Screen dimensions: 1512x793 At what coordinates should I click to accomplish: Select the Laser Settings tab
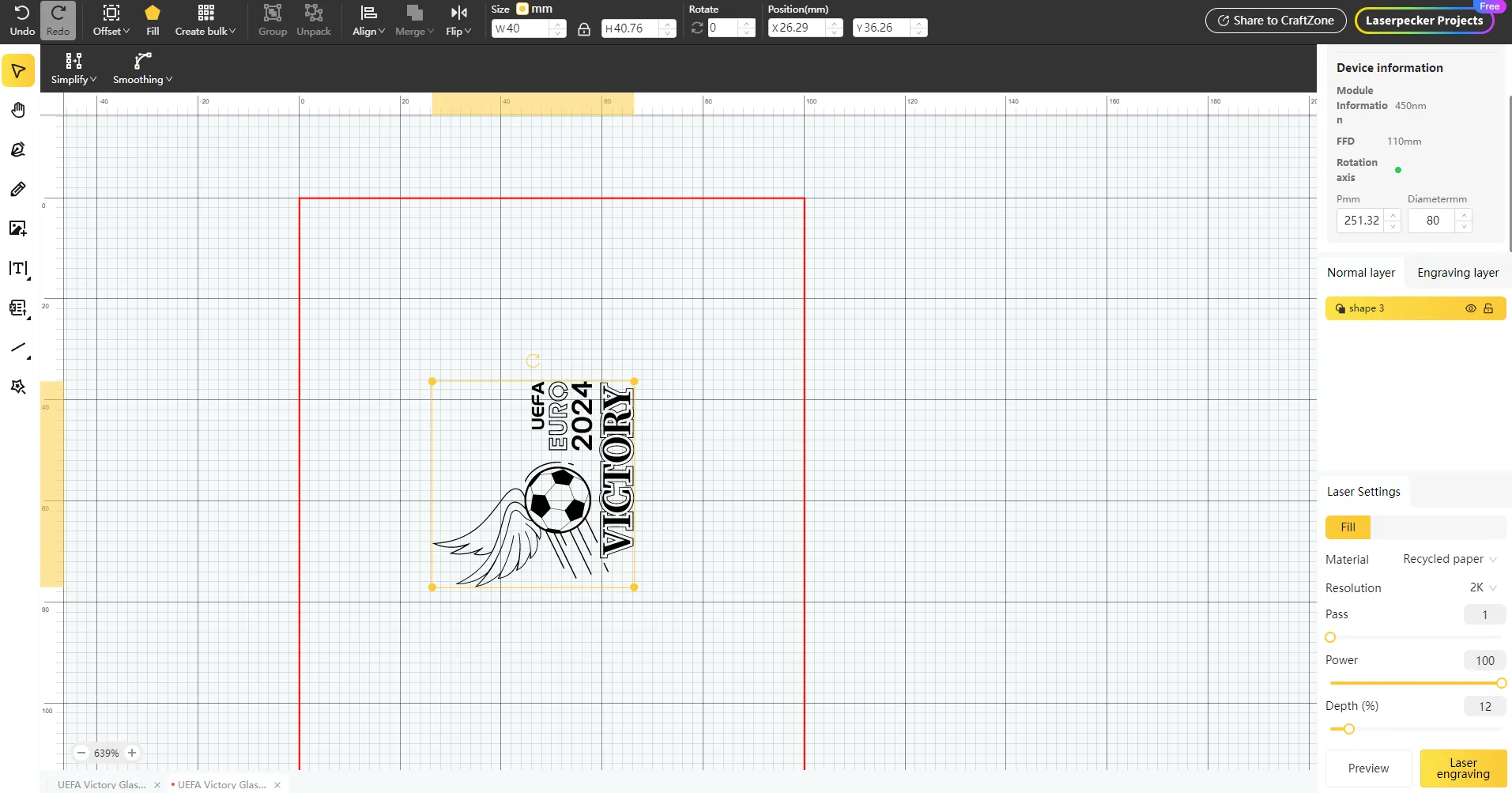tap(1363, 492)
